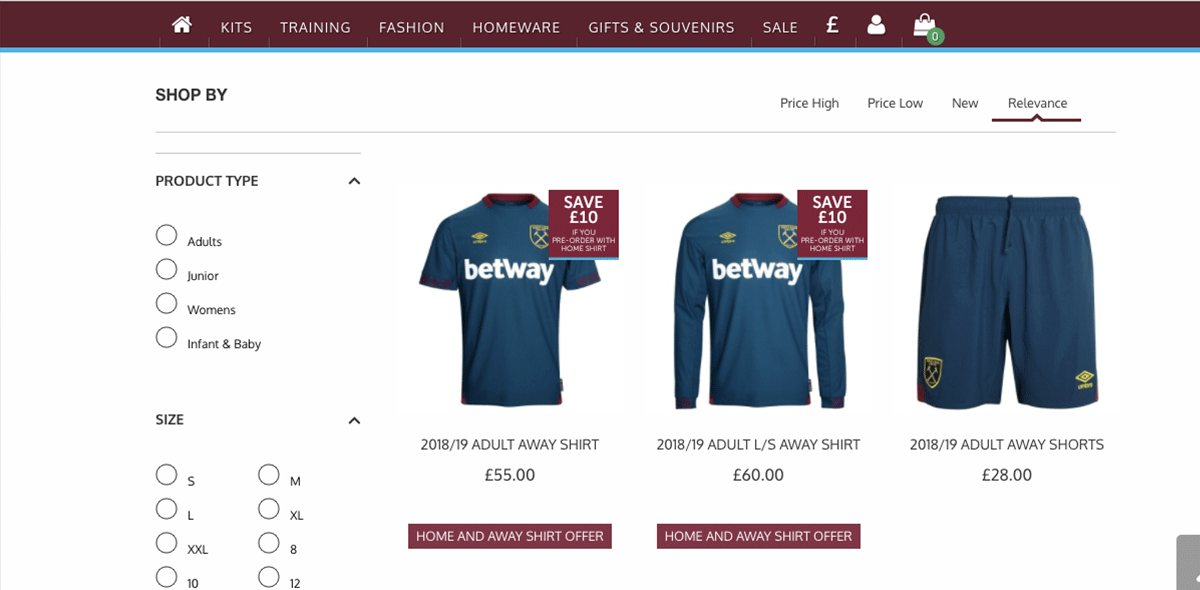Open the currency pound selector
This screenshot has width=1200, height=590.
(832, 26)
